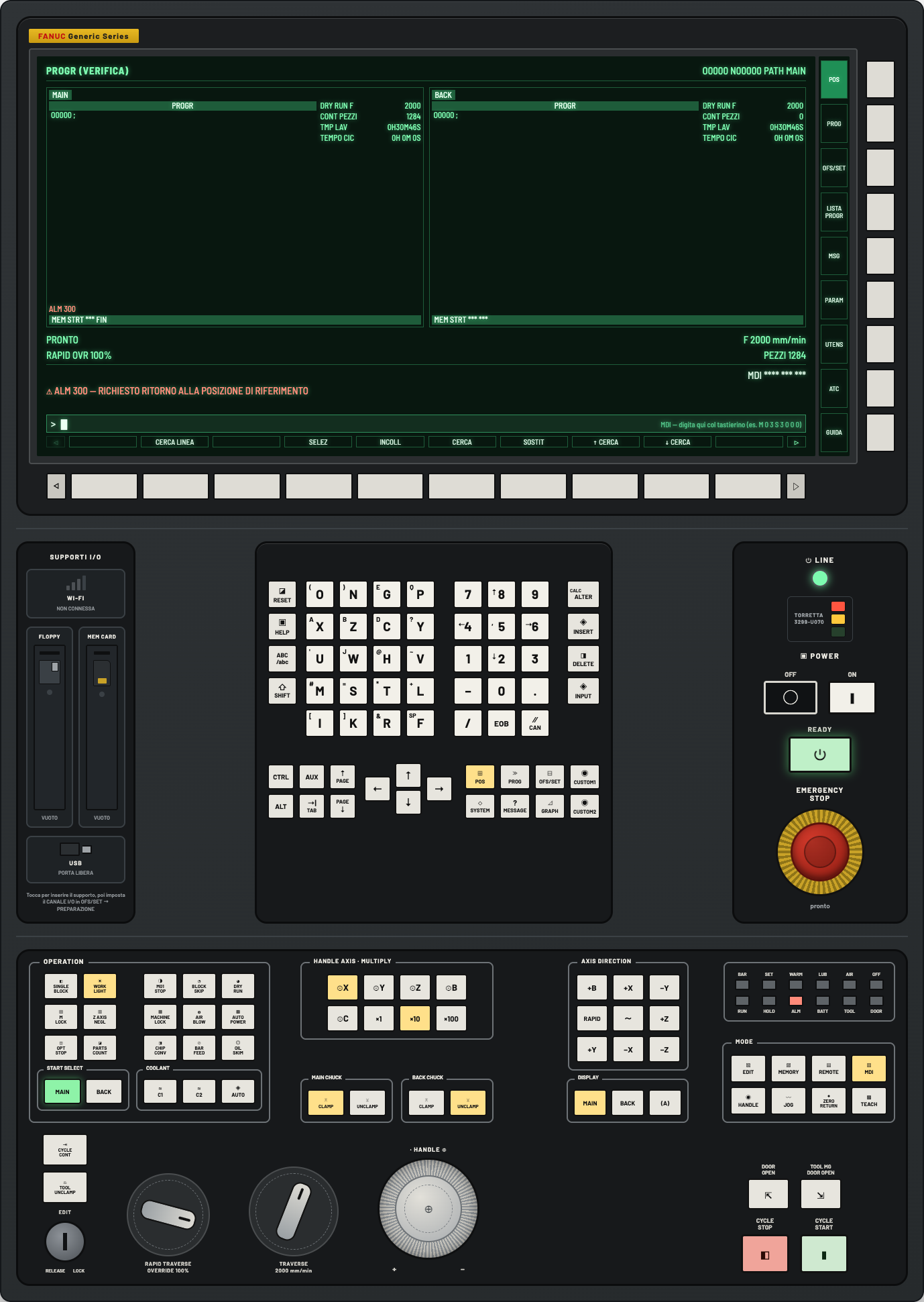
Task: Click the CAN cancel key
Action: pos(535,723)
